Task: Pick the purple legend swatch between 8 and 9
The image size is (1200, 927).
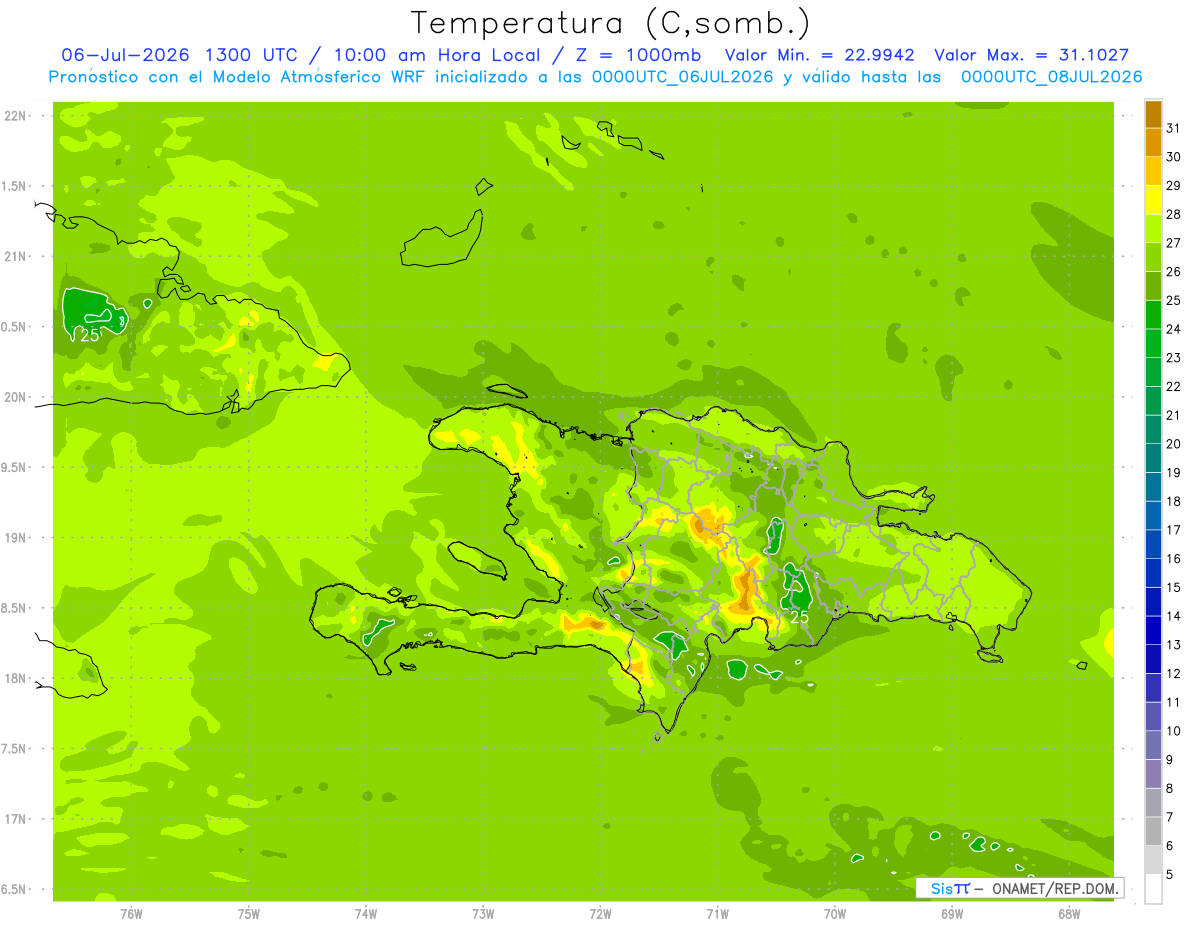Action: pyautogui.click(x=1153, y=774)
